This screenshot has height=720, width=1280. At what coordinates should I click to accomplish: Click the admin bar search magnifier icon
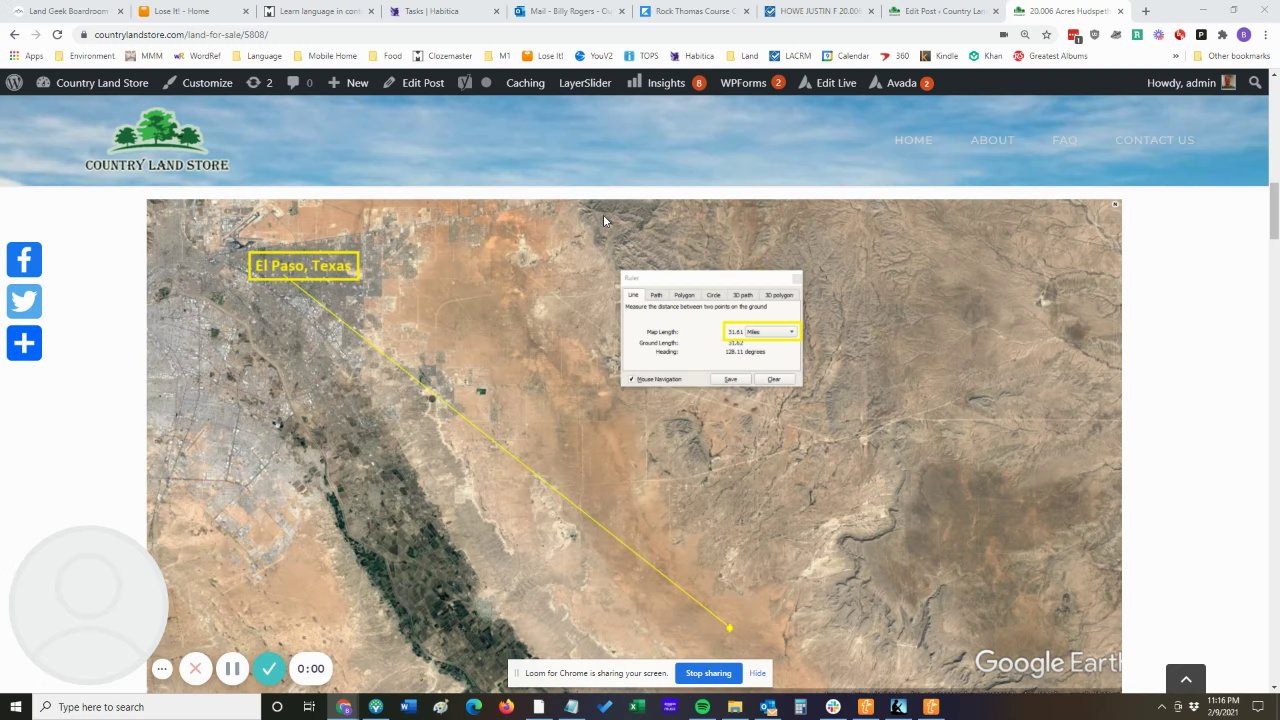tap(1255, 83)
